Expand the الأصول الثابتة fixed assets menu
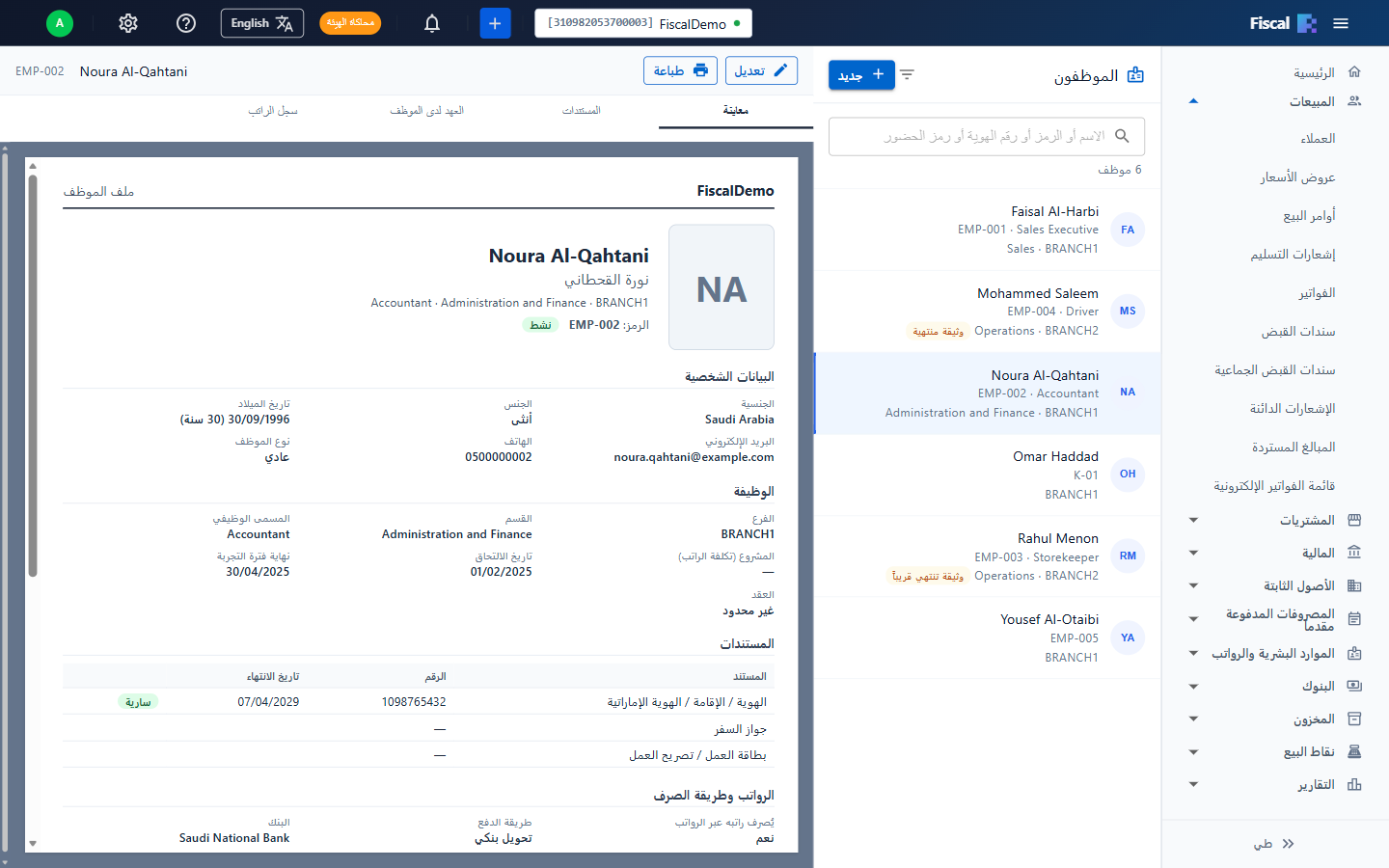Screen dimensions: 1389x868 (x=1193, y=585)
